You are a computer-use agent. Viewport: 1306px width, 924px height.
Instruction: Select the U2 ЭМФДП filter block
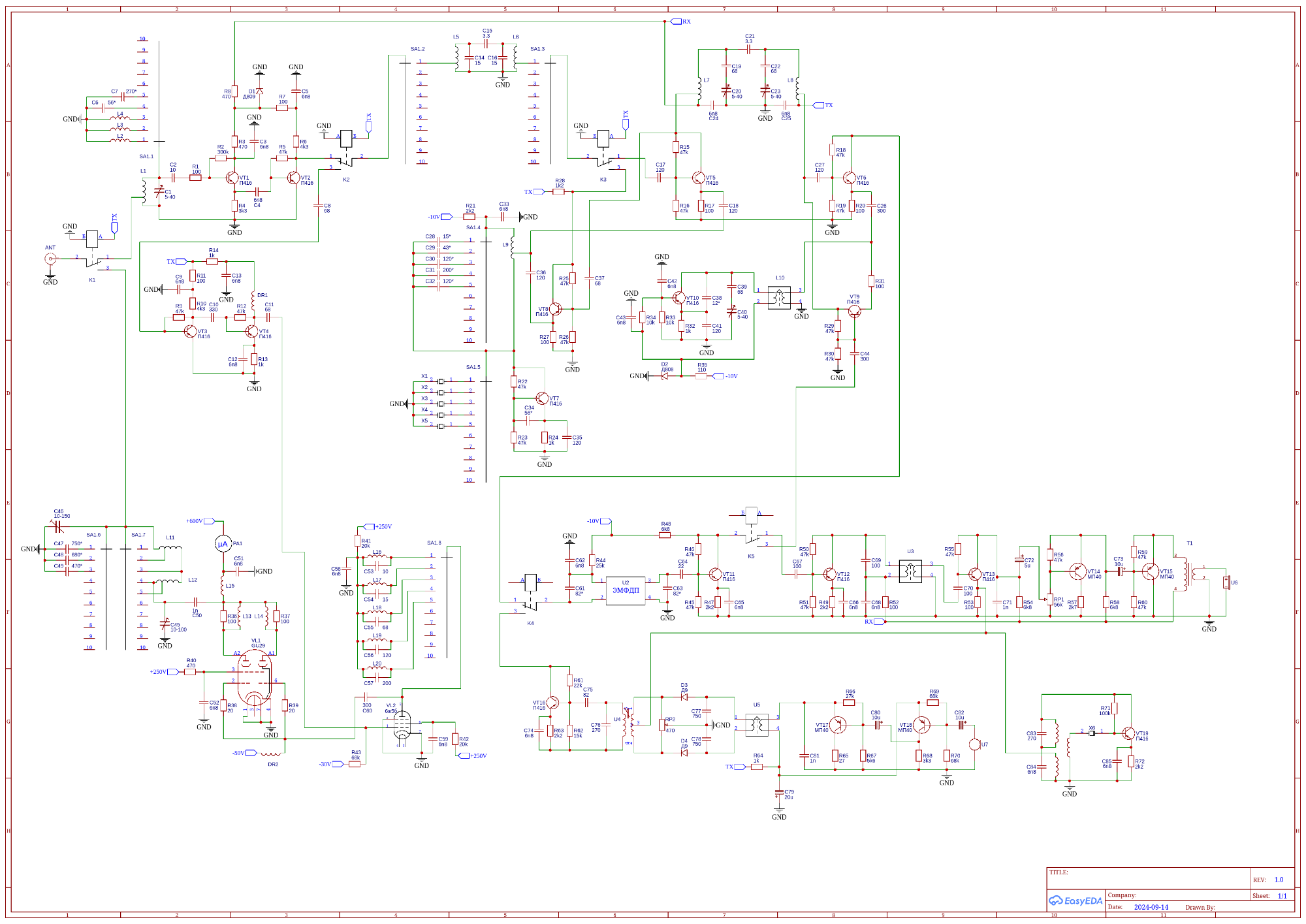[626, 590]
